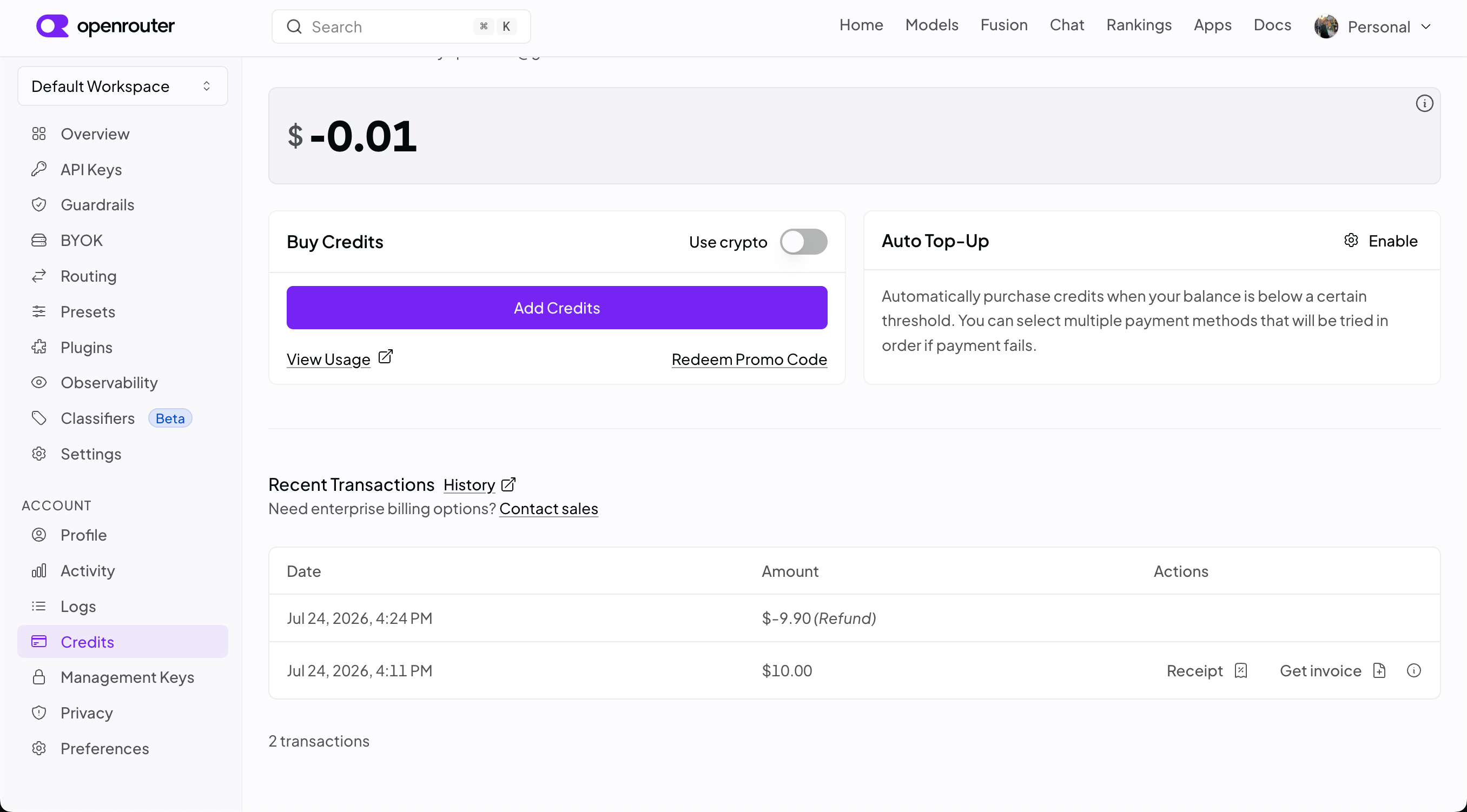Click the $-9.90 (Refund) amount
This screenshot has height=812, width=1467.
[819, 618]
